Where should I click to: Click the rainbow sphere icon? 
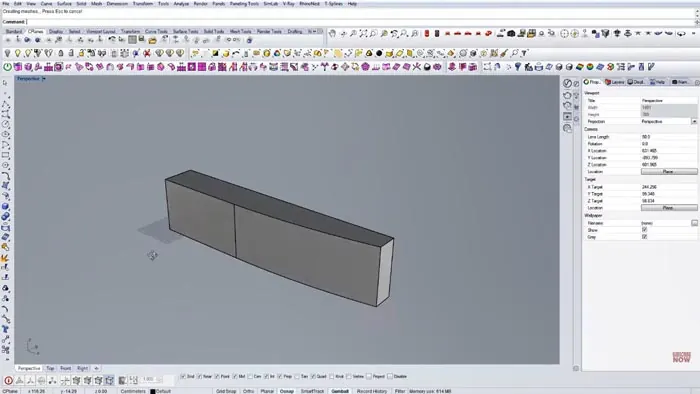click(590, 67)
